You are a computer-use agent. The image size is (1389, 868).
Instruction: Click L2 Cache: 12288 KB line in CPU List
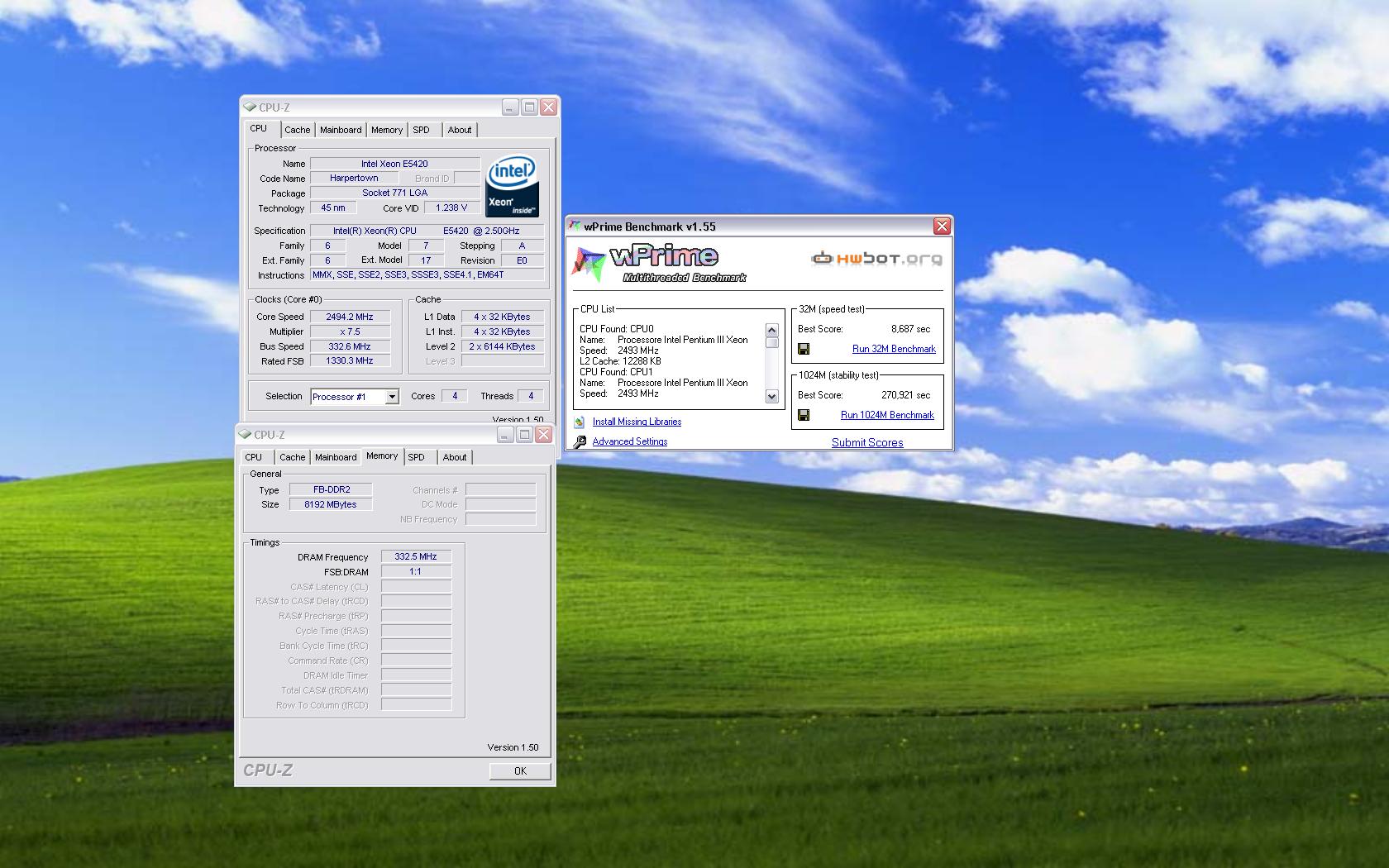coord(620,361)
